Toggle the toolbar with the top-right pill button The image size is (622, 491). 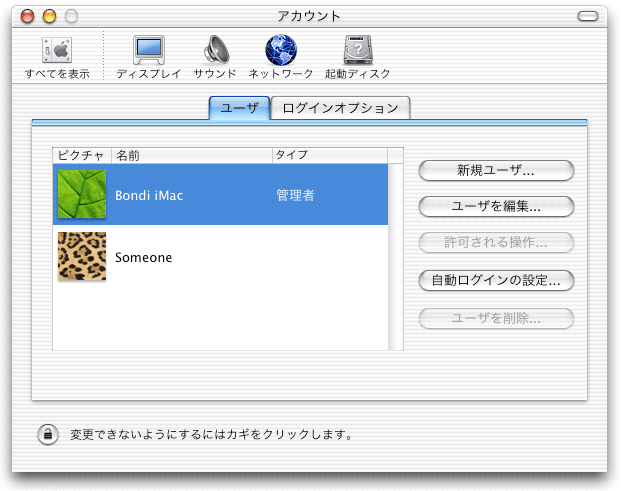(591, 16)
